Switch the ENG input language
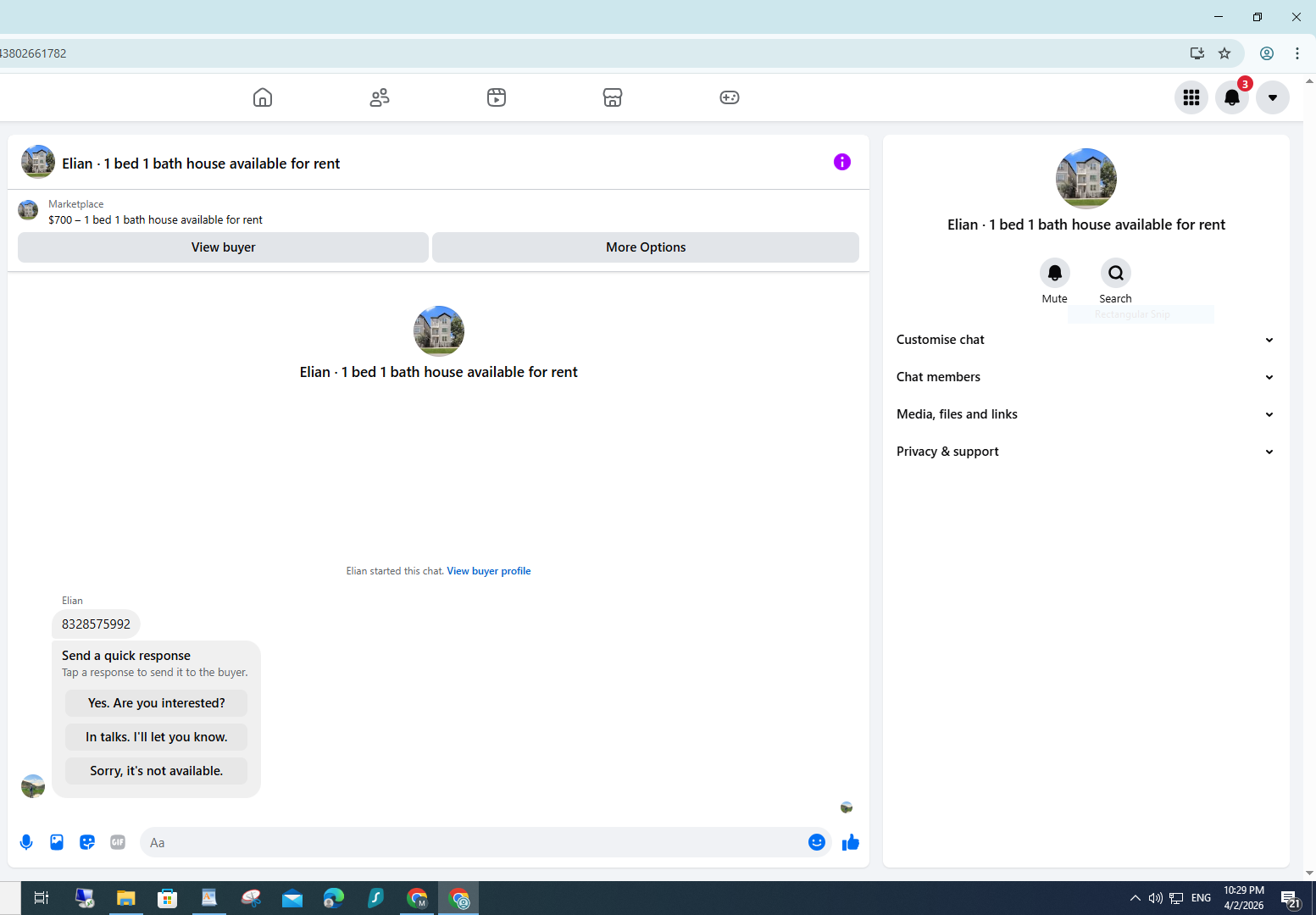1316x915 pixels. 1201,898
